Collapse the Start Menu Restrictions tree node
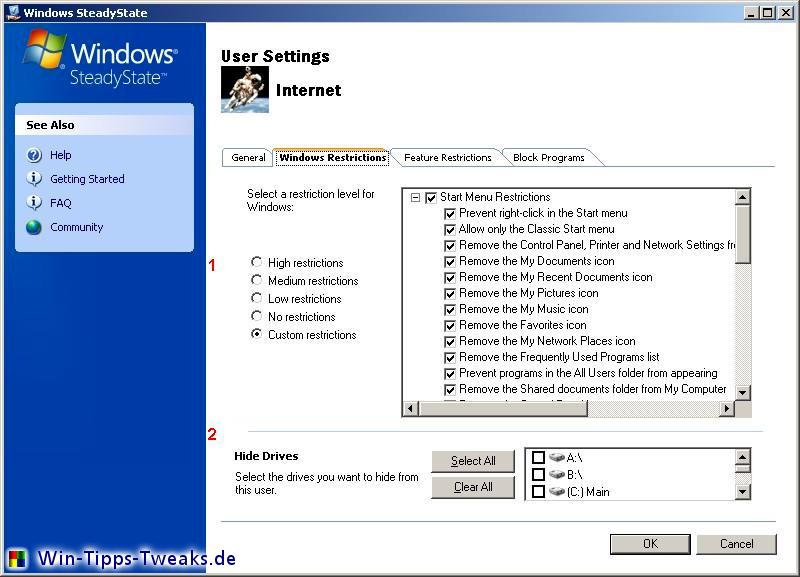This screenshot has height=577, width=800. (x=415, y=197)
